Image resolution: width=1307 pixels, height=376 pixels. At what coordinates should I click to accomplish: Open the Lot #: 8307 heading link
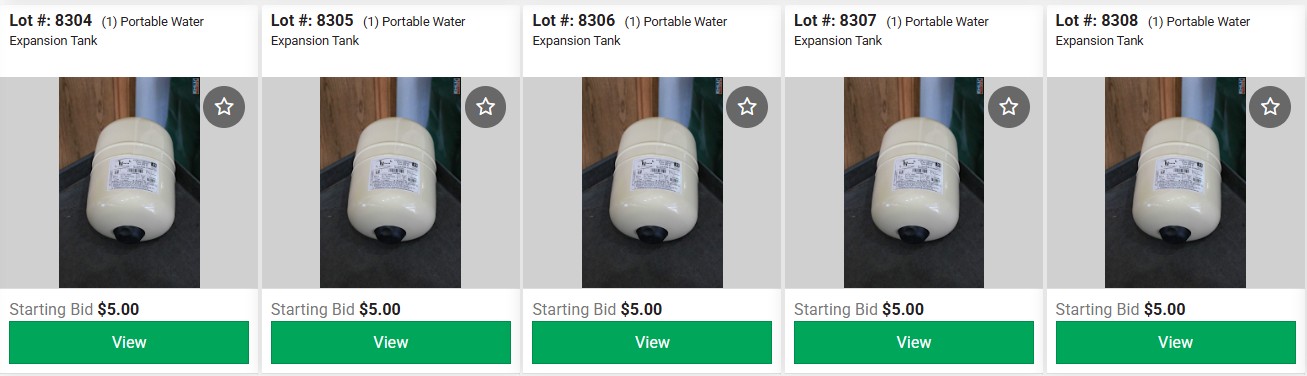836,20
